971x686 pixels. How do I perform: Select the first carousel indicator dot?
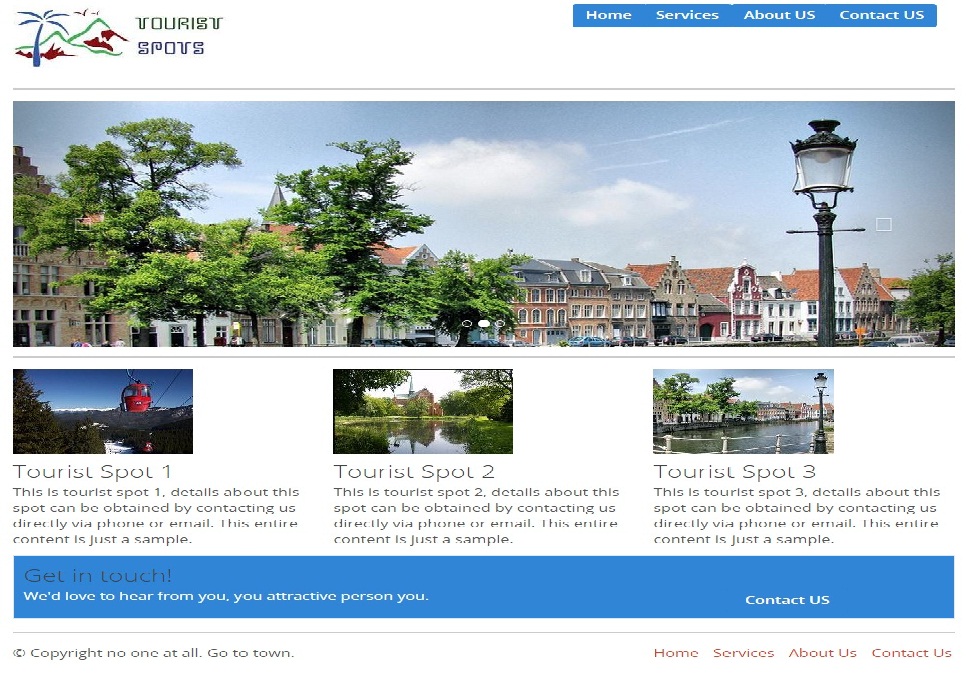click(x=465, y=324)
